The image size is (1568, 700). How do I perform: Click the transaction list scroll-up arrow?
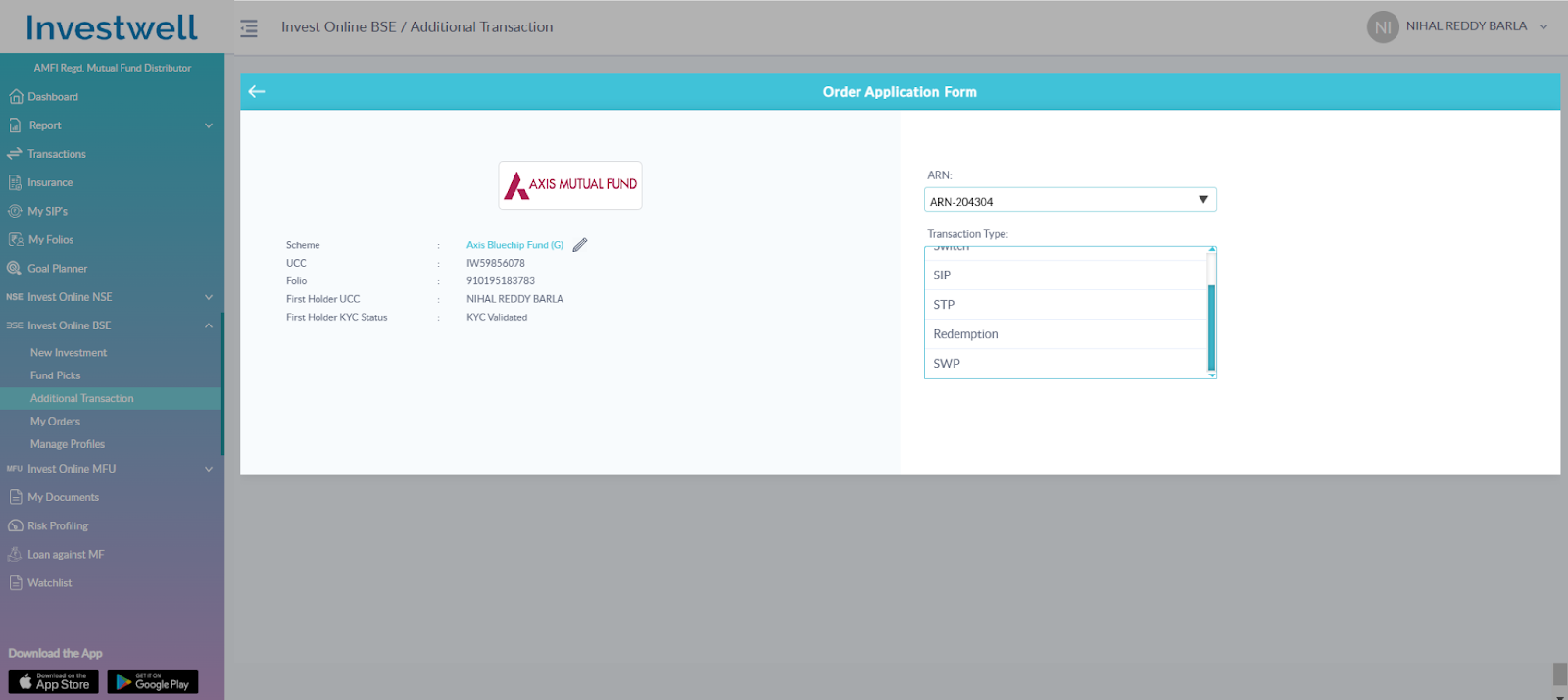tap(1211, 250)
